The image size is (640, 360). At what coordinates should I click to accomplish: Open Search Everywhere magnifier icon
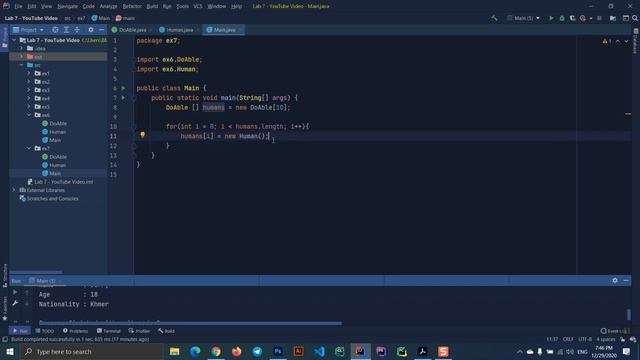tap(635, 18)
